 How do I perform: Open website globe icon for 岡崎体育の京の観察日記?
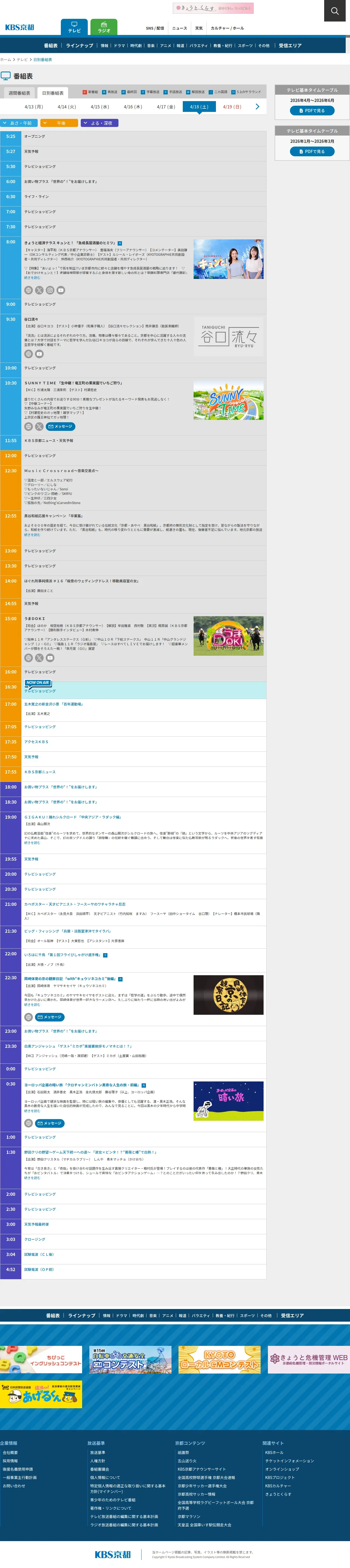29,1017
